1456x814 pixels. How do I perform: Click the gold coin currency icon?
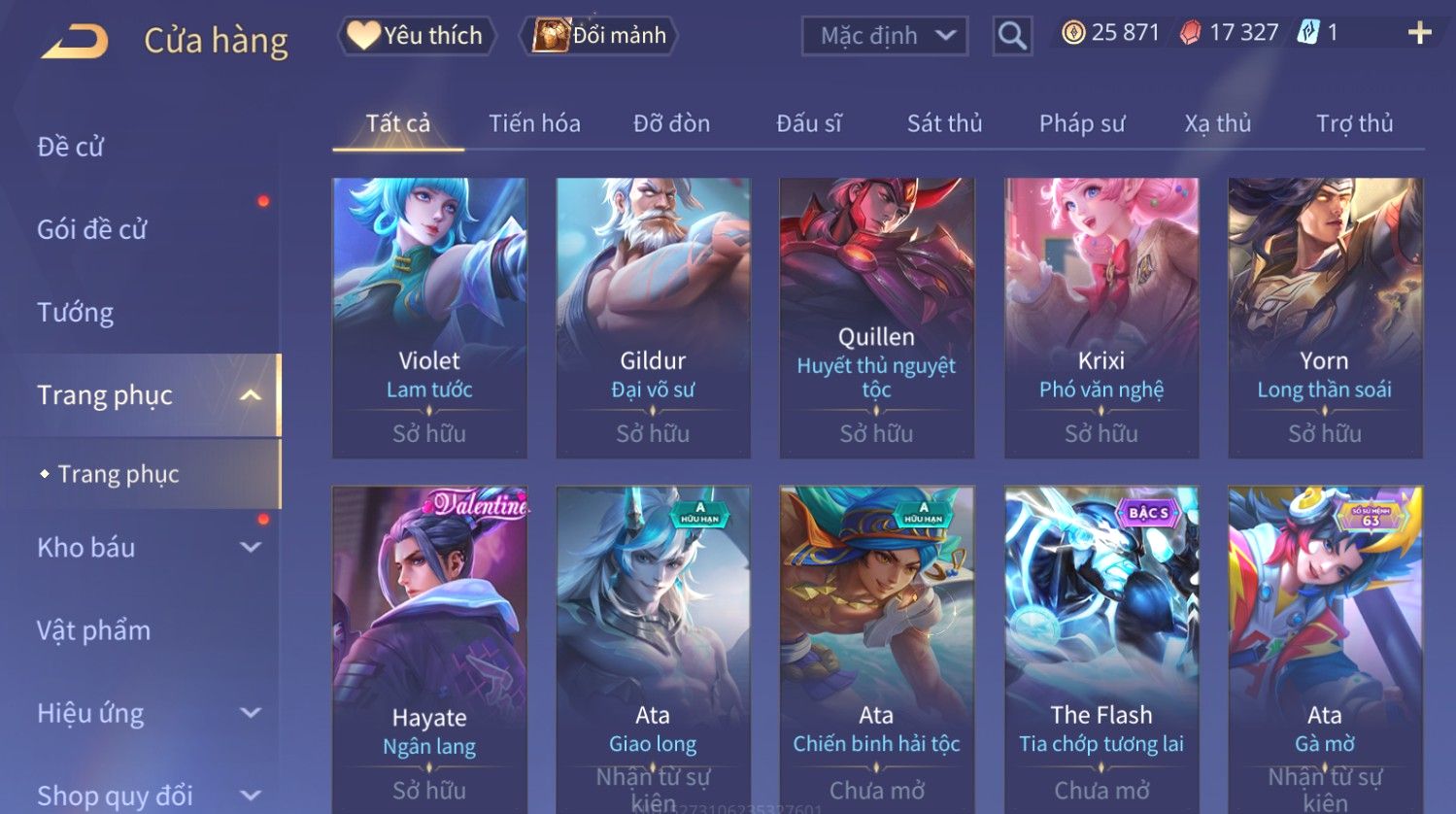[1072, 33]
